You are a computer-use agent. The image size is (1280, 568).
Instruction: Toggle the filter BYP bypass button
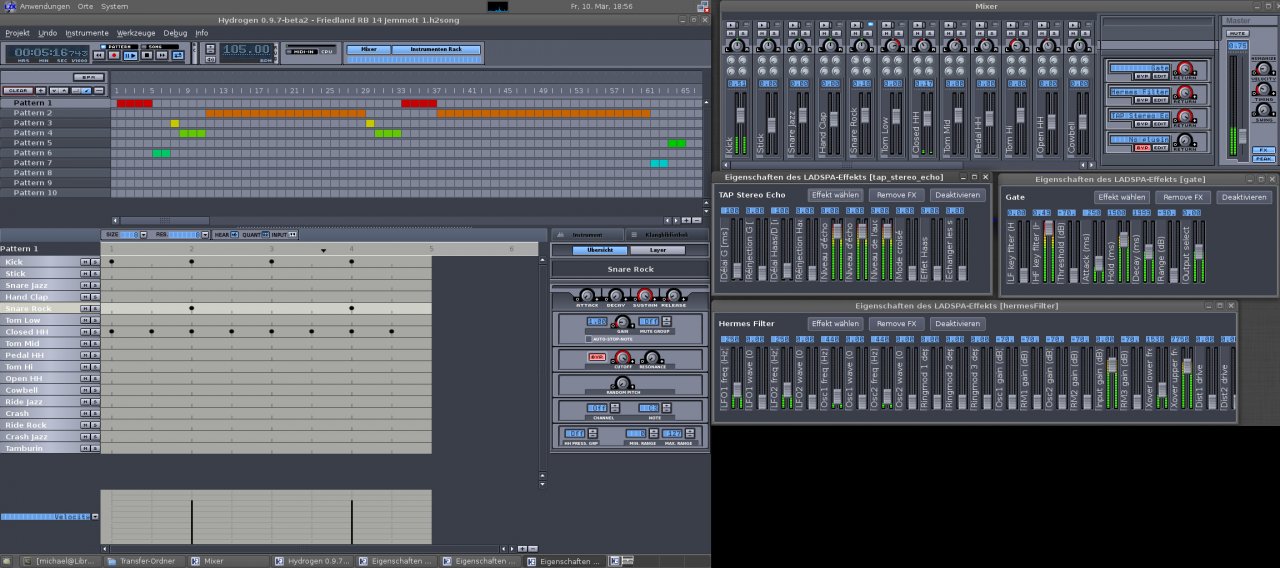(x=598, y=356)
